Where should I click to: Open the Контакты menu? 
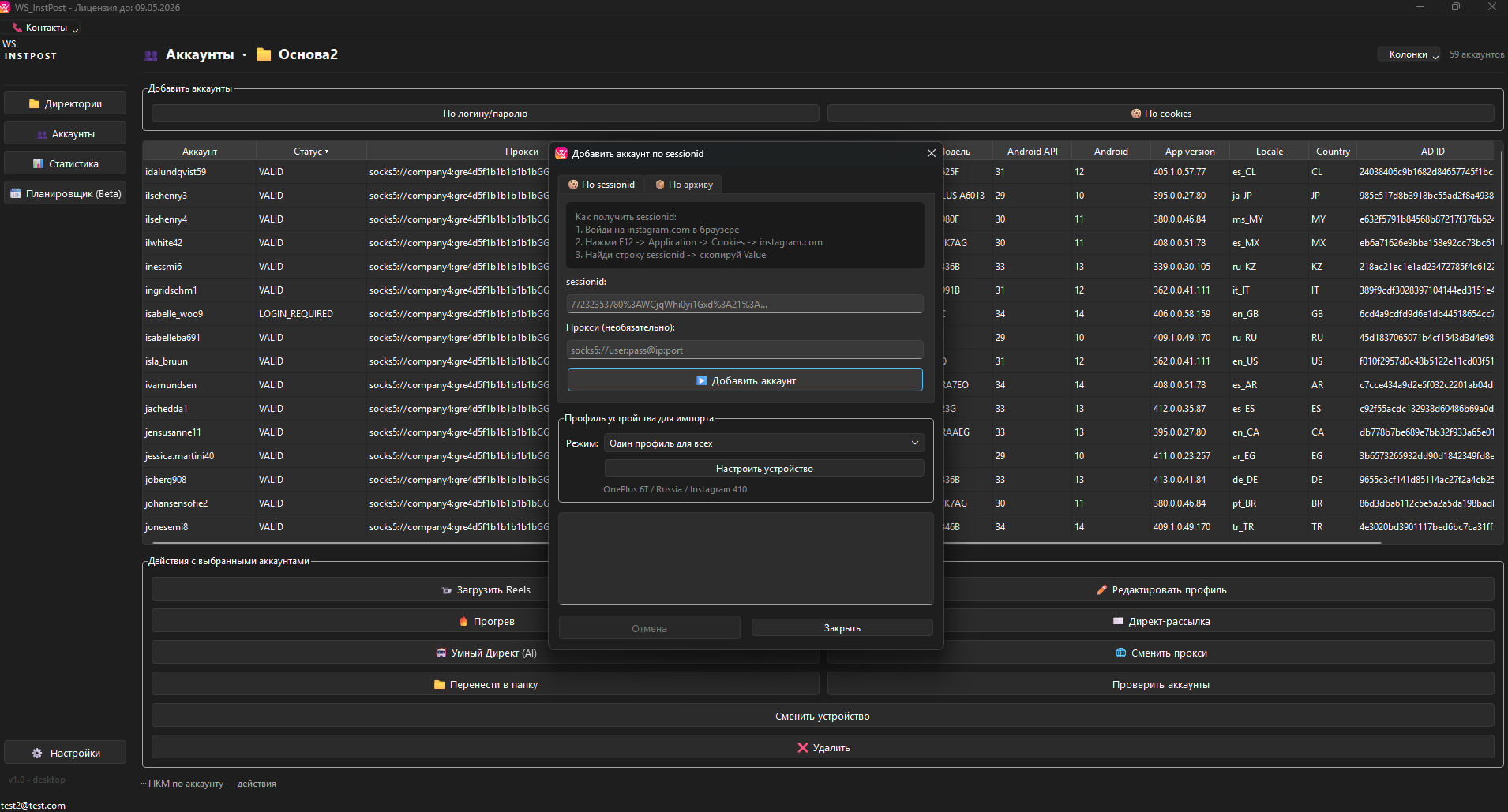(47, 28)
